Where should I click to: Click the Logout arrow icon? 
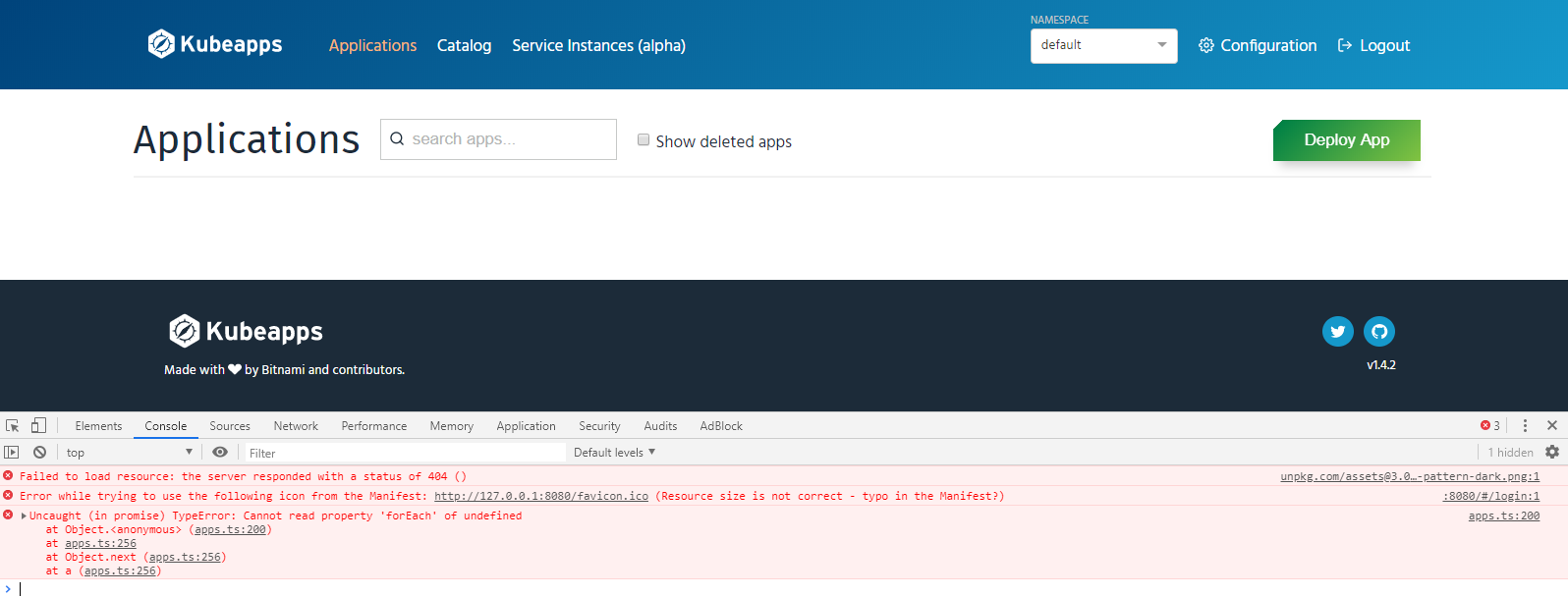click(1345, 45)
